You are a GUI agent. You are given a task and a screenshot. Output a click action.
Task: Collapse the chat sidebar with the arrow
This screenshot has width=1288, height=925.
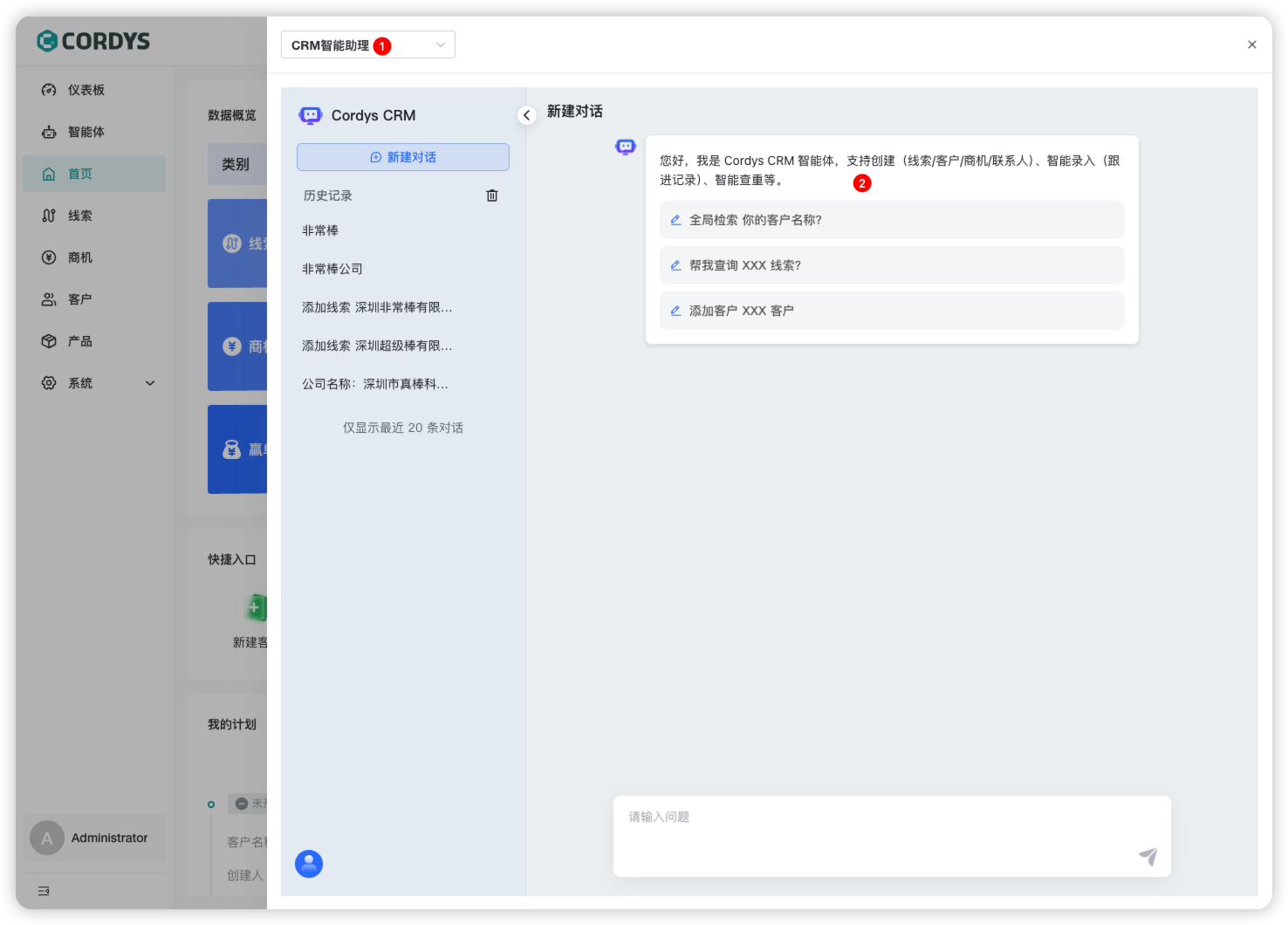click(526, 115)
